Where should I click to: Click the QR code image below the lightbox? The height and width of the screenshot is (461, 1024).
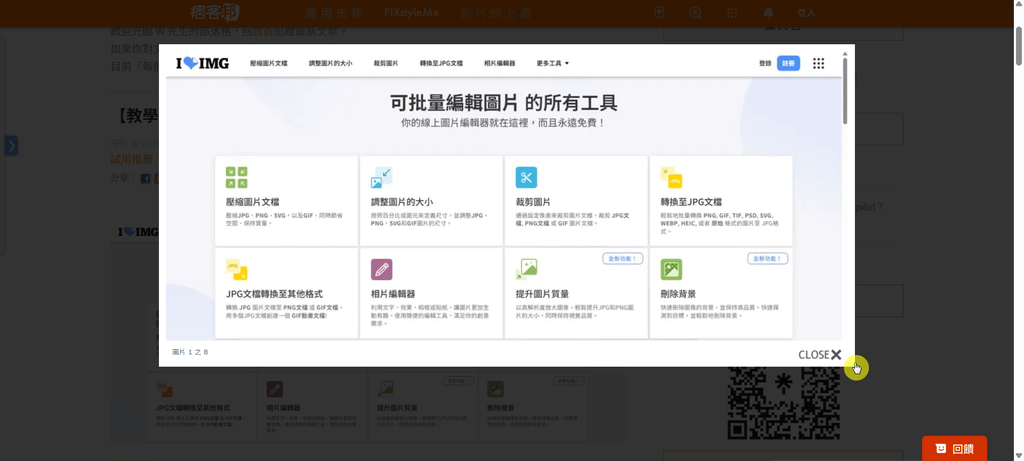click(784, 404)
